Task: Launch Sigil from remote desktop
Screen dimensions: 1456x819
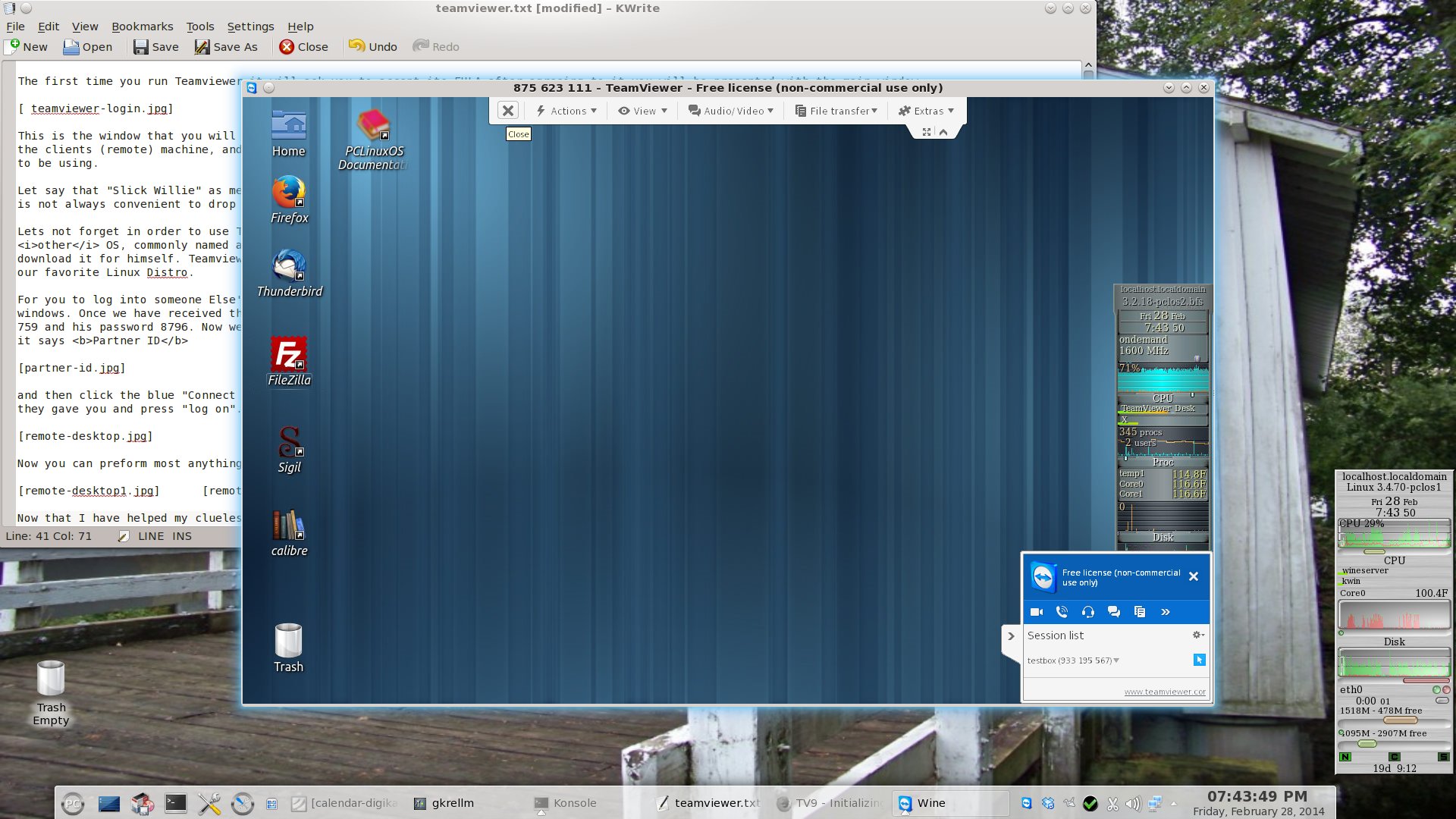Action: click(x=289, y=450)
